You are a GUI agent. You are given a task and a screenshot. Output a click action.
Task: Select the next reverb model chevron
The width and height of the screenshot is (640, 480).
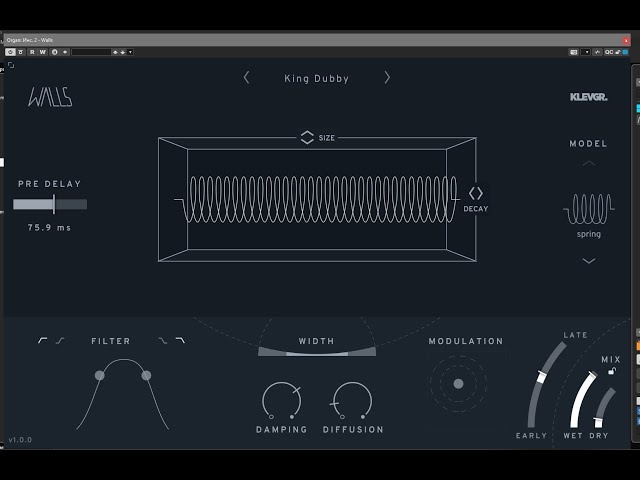[x=588, y=261]
